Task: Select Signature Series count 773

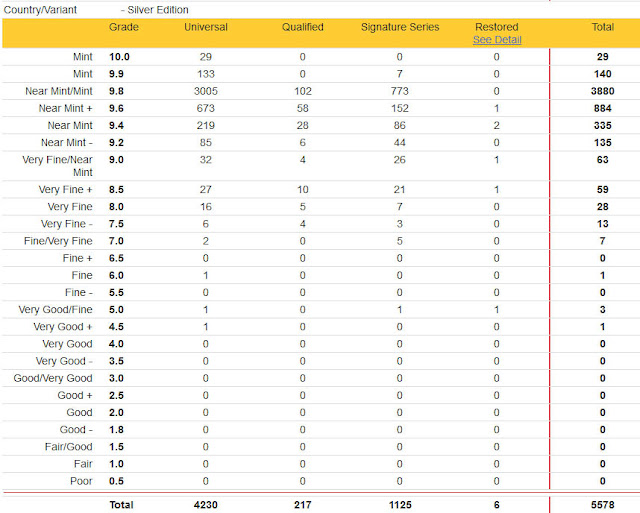Action: point(399,91)
